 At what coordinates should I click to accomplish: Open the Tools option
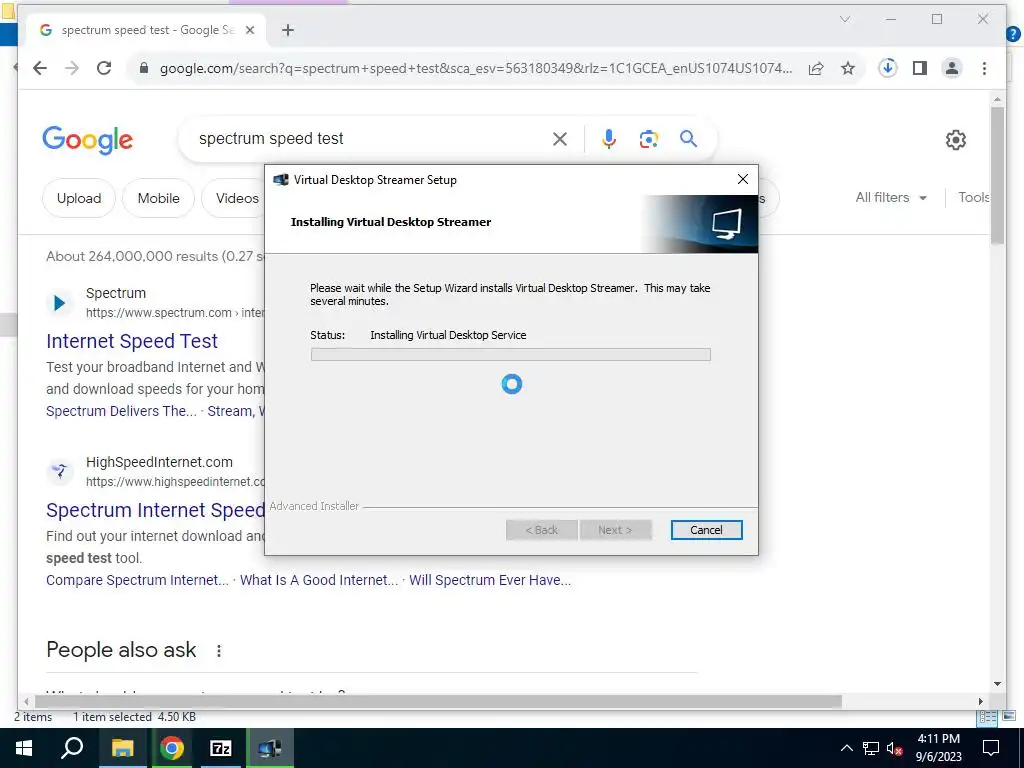click(x=974, y=197)
